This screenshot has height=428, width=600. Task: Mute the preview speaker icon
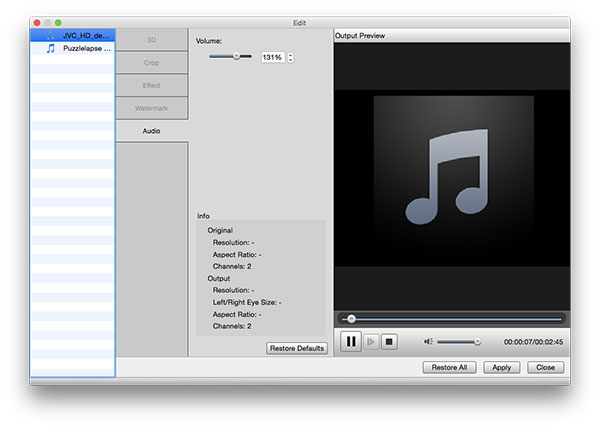[428, 342]
